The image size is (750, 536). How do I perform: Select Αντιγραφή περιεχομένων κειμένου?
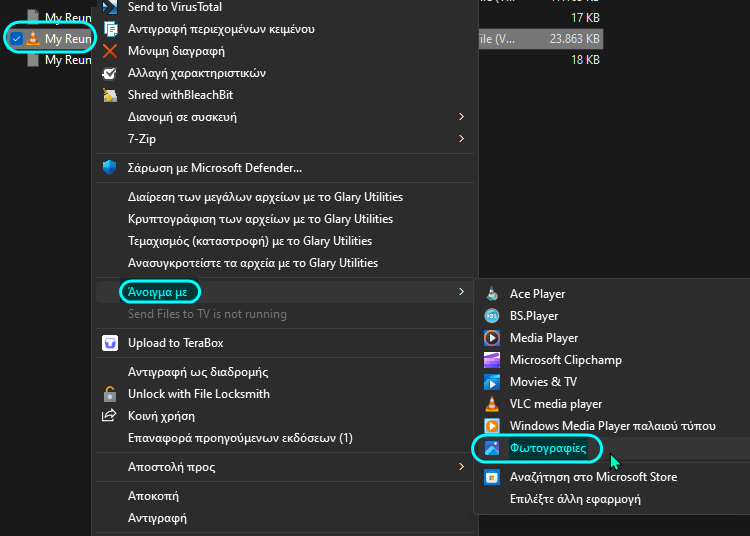coord(285,29)
